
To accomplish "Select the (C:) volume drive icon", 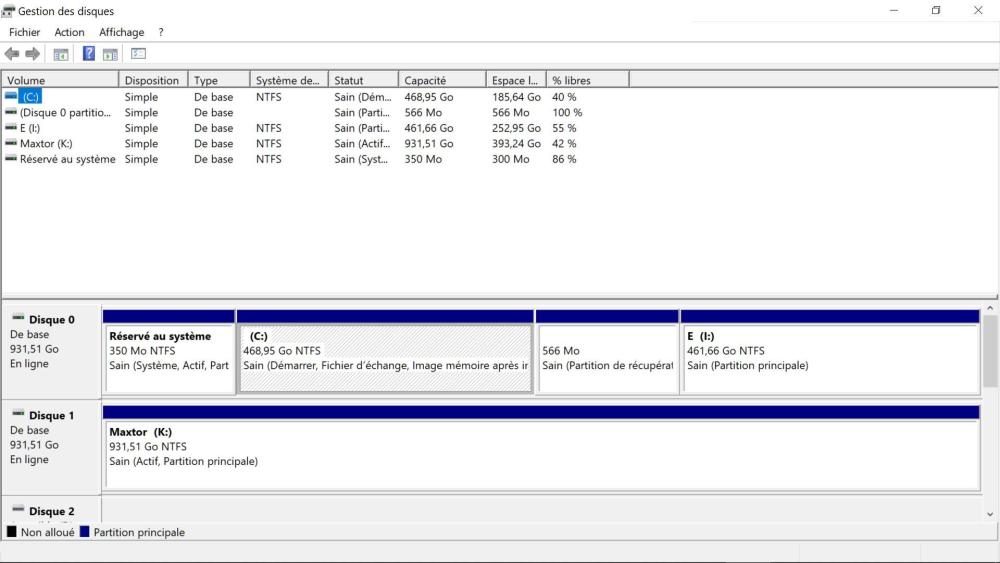I will pyautogui.click(x=11, y=96).
